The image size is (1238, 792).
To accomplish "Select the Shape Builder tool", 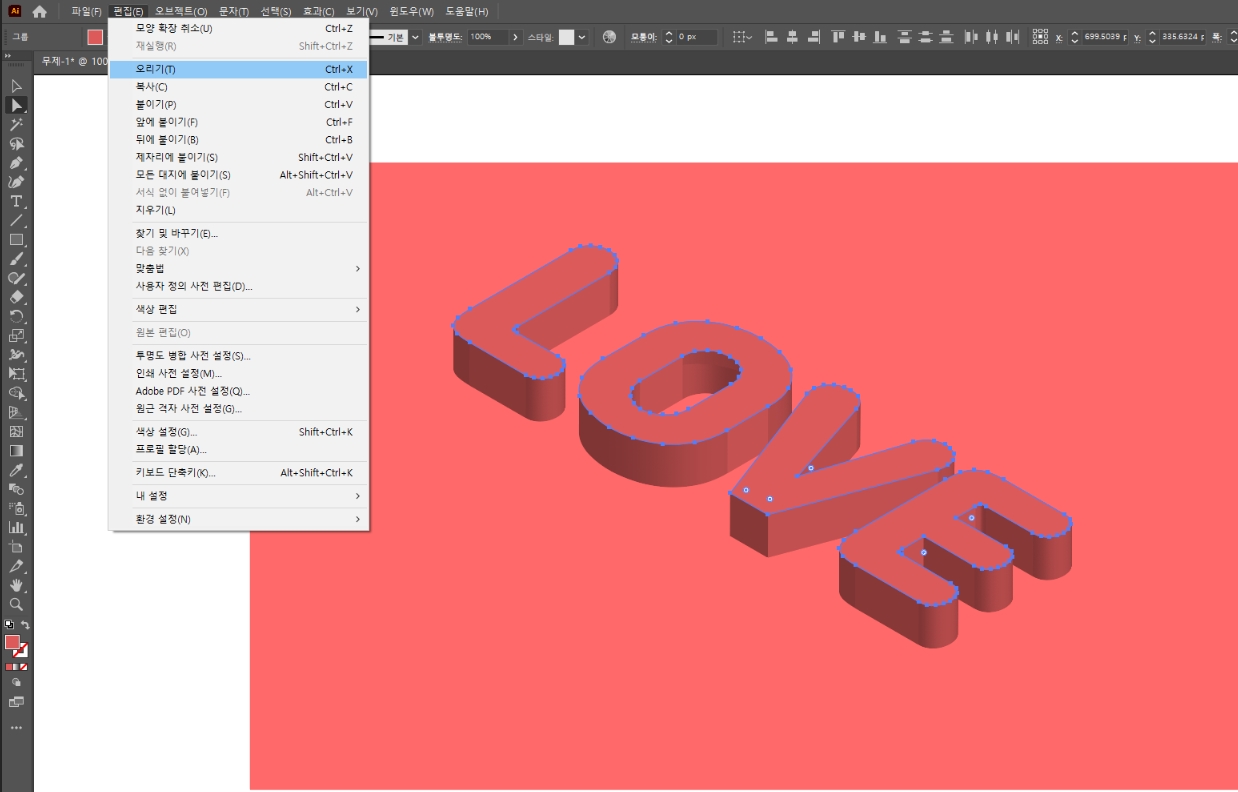I will click(x=16, y=393).
